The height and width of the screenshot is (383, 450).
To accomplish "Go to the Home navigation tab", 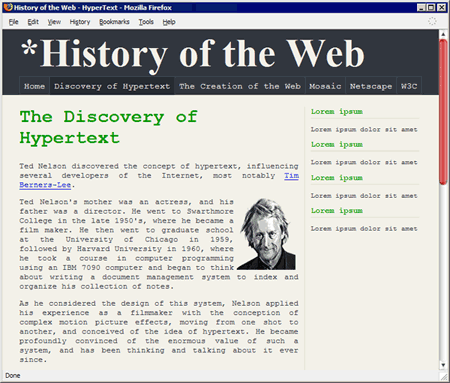I will coord(34,86).
